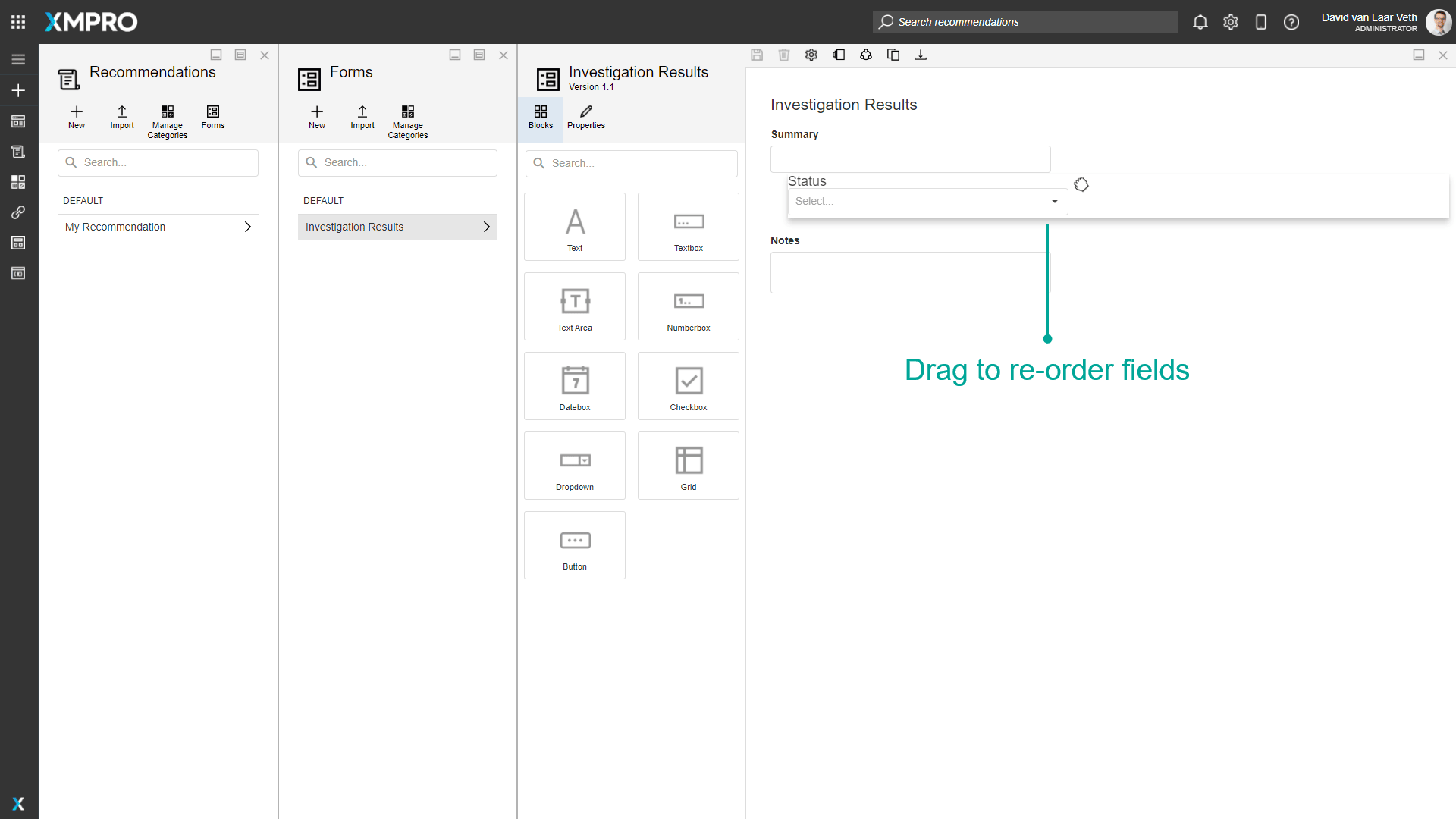Image resolution: width=1456 pixels, height=819 pixels.
Task: Click Manage Categories in Recommendations panel
Action: click(x=167, y=121)
